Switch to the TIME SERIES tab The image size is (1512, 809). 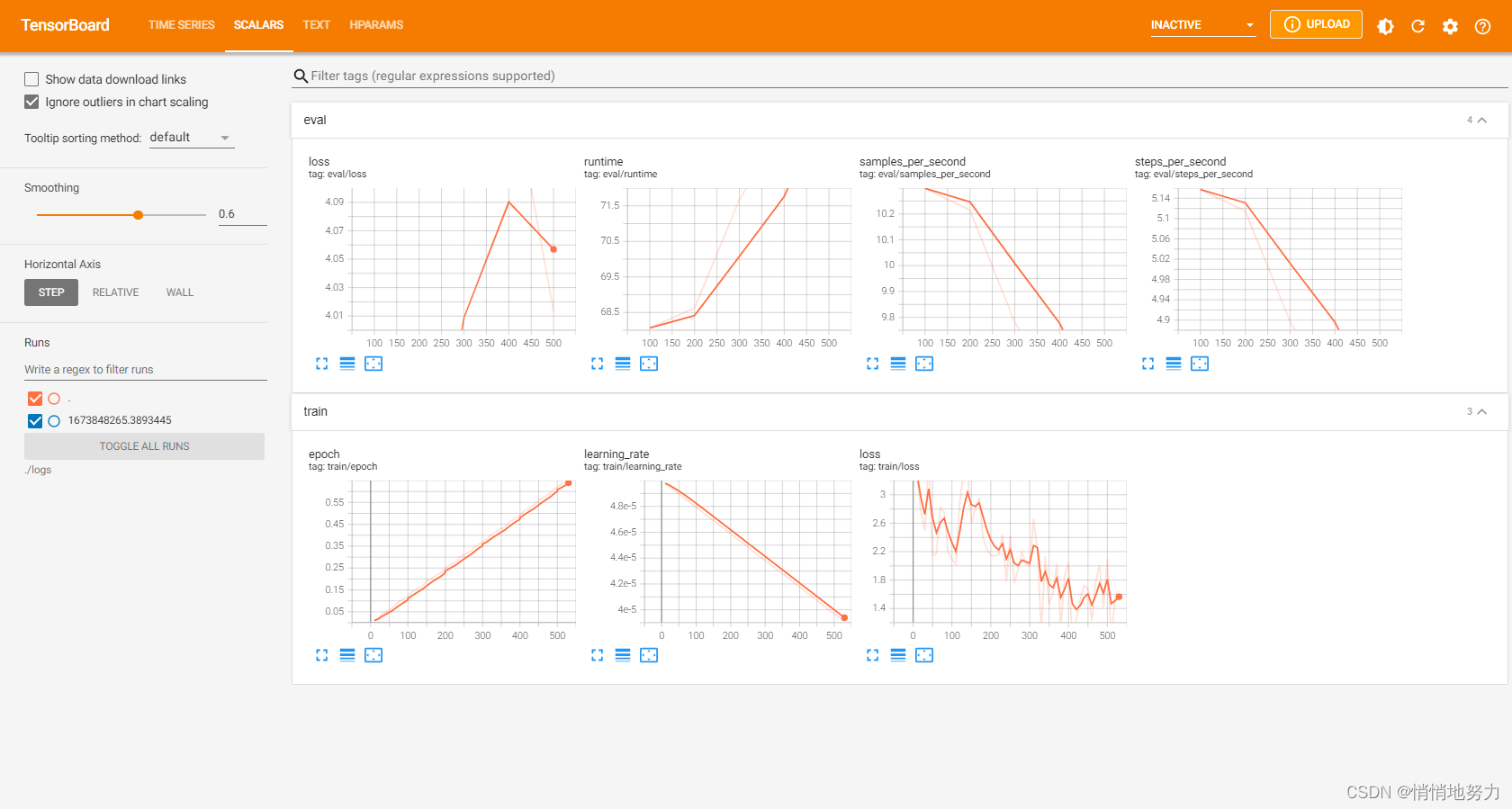pos(182,25)
